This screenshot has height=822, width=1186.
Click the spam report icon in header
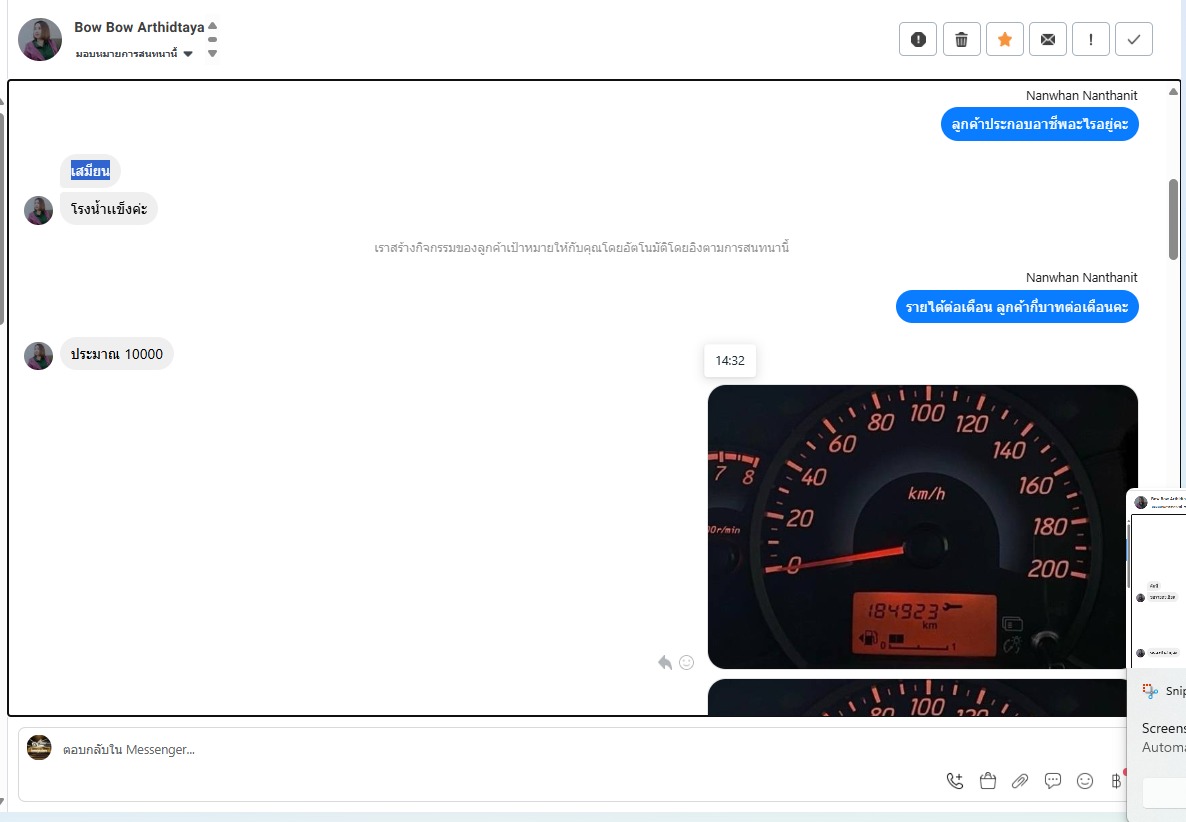917,39
